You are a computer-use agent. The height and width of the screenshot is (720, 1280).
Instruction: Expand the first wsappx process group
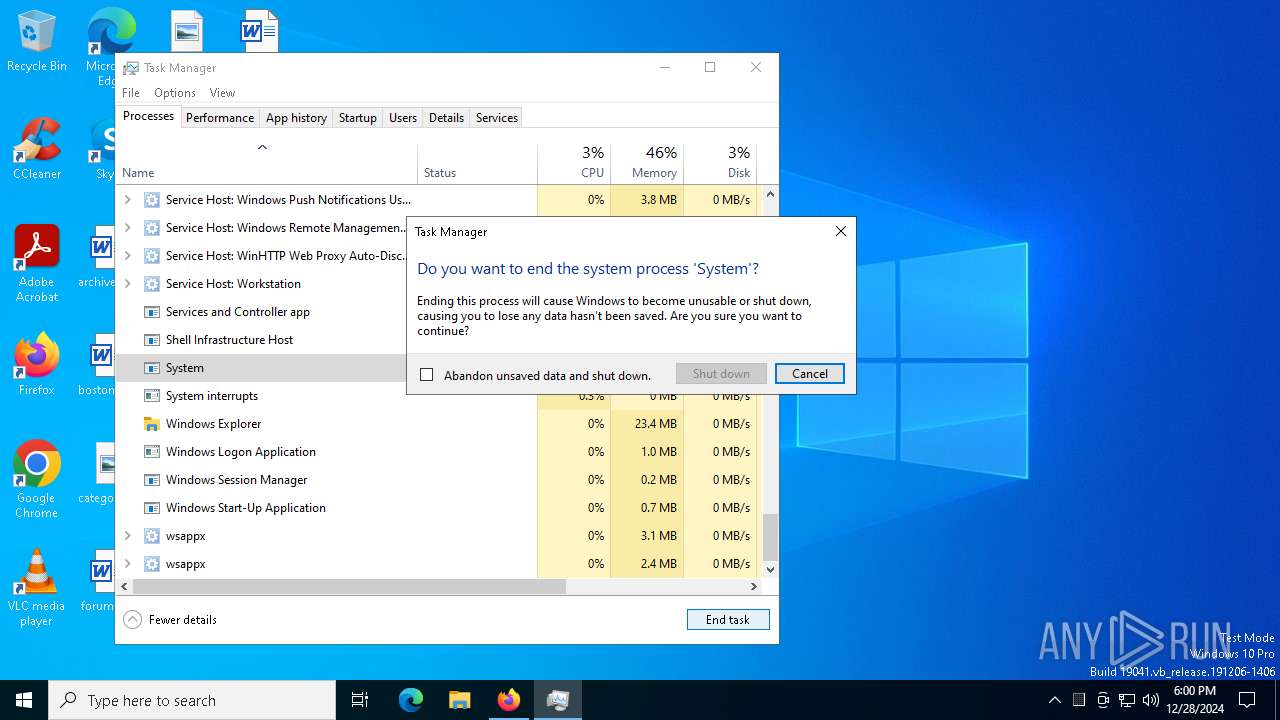(x=127, y=536)
